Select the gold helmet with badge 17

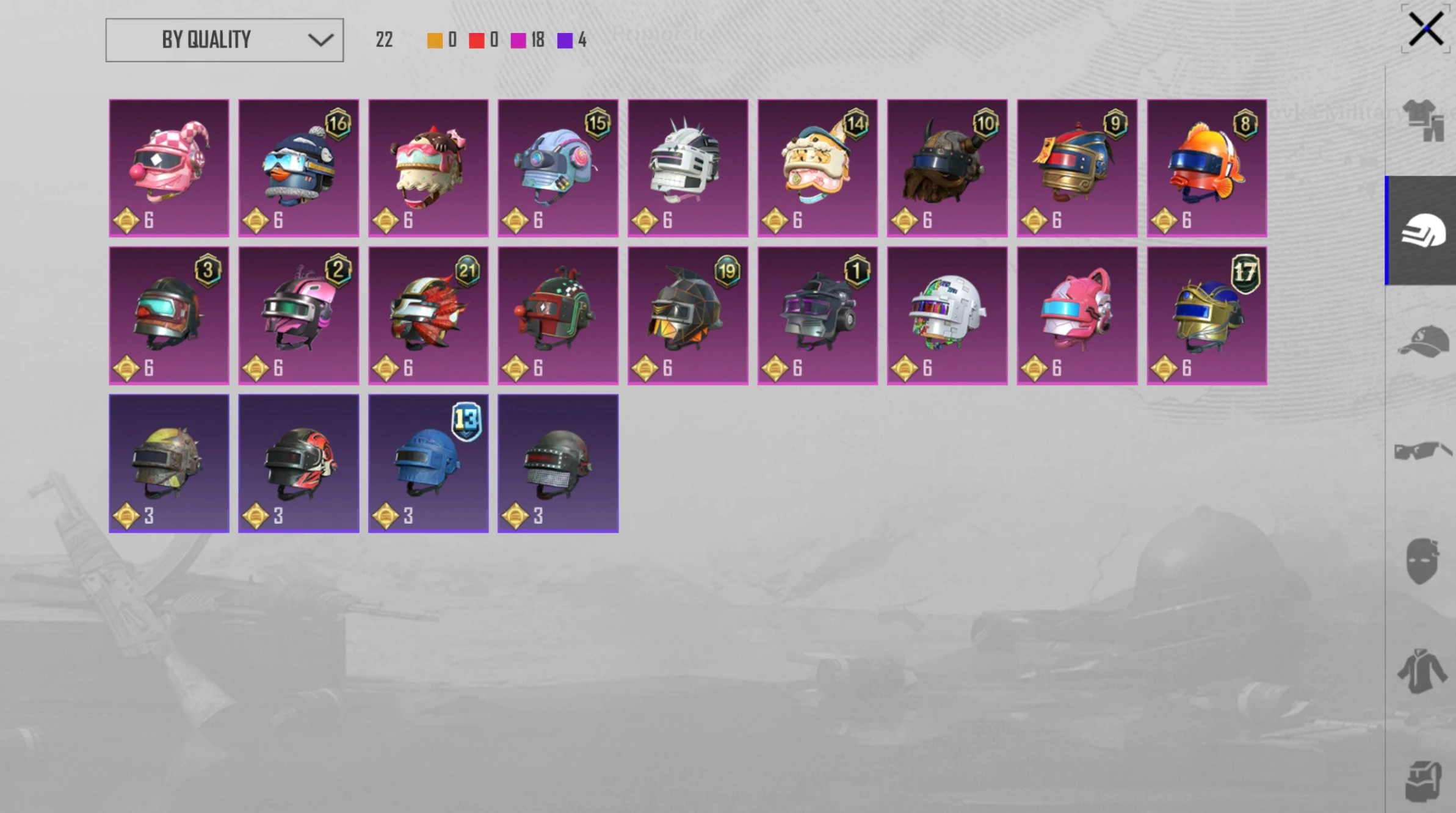pos(1207,316)
